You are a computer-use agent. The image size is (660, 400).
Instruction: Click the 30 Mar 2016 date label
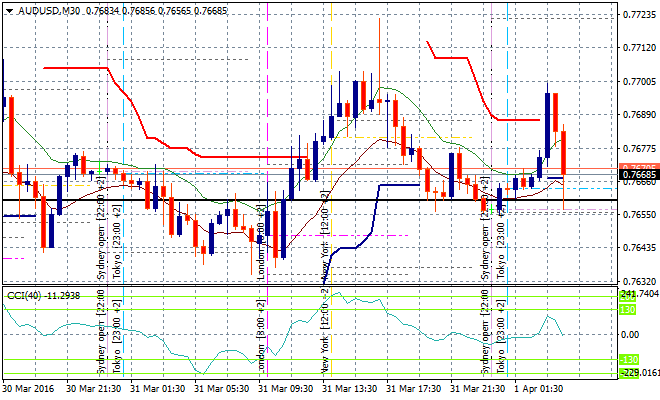29,388
